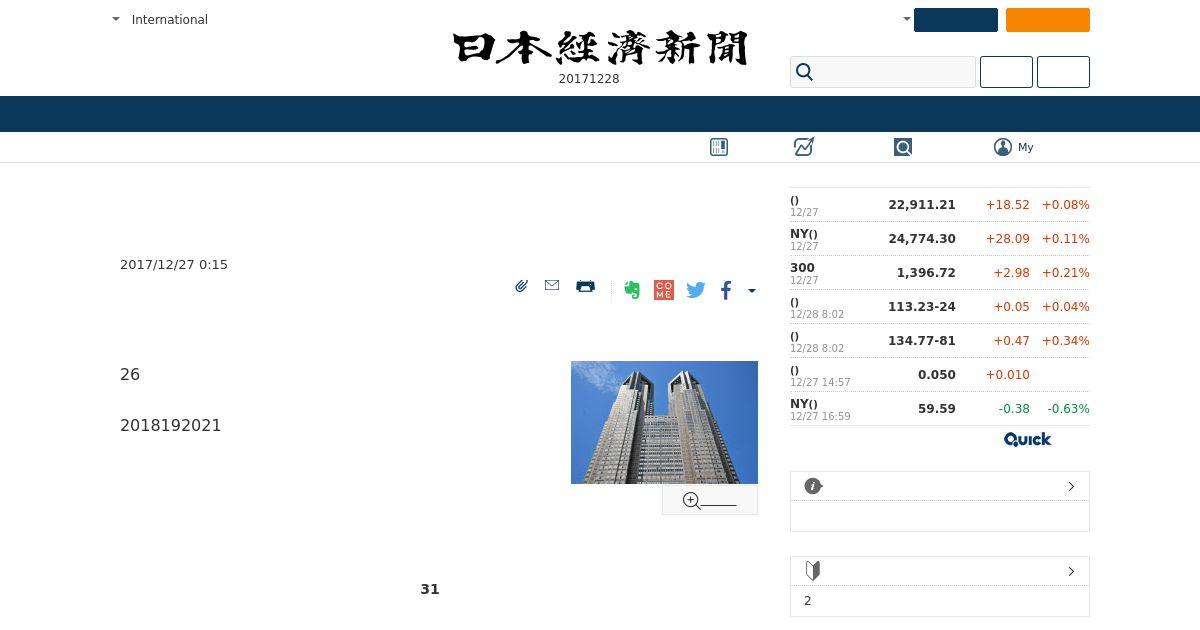The height and width of the screenshot is (630, 1200).
Task: Click the article timestamp 2017/12/27 0:15
Action: point(174,265)
